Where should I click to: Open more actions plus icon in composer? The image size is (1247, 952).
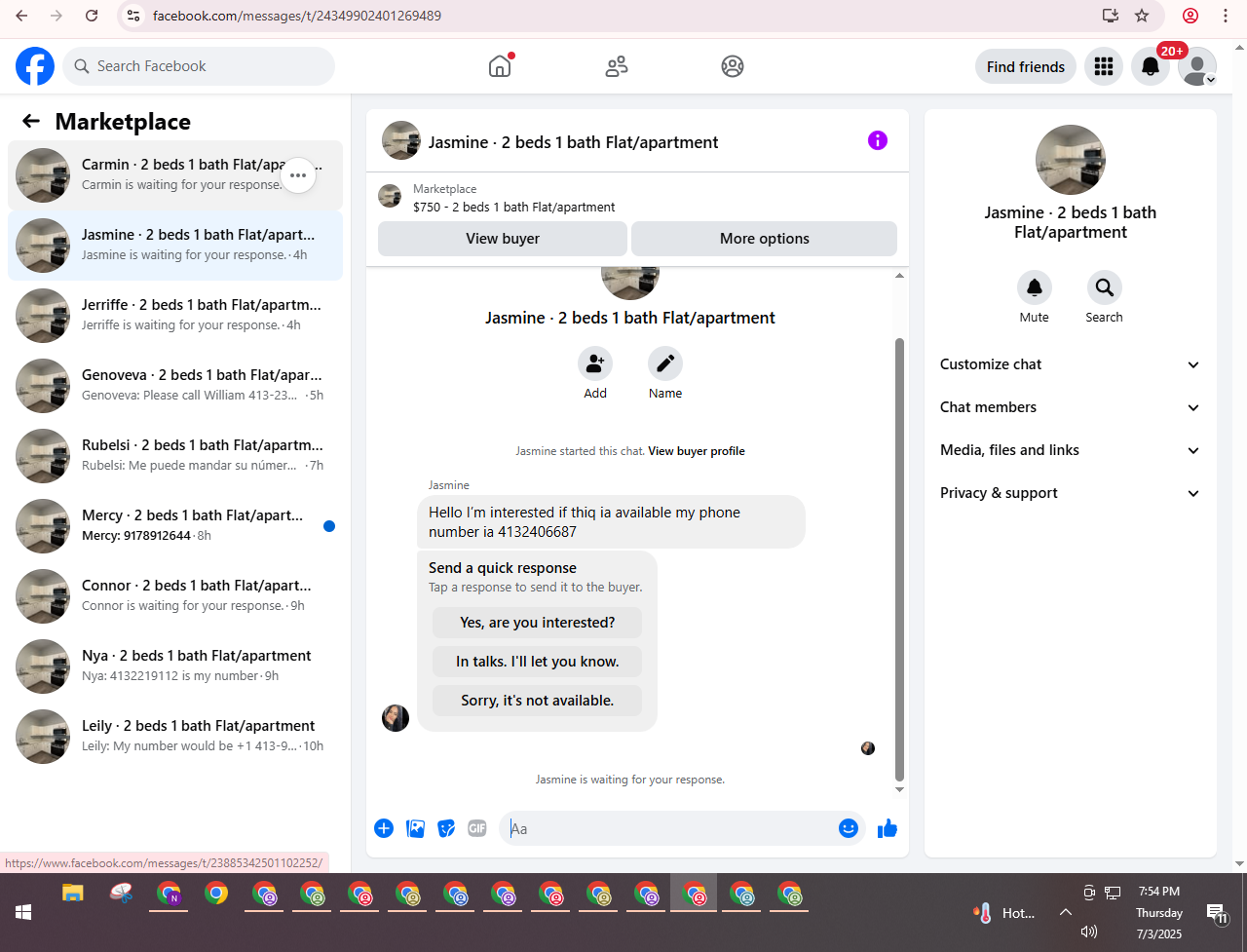(x=384, y=828)
